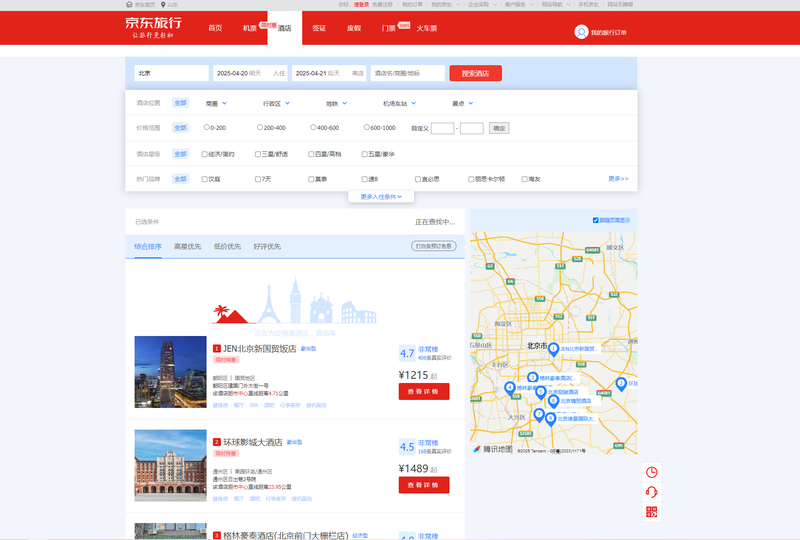Viewport: 800px width, 540px height.
Task: Click the 京东旅行 logo
Action: point(154,28)
